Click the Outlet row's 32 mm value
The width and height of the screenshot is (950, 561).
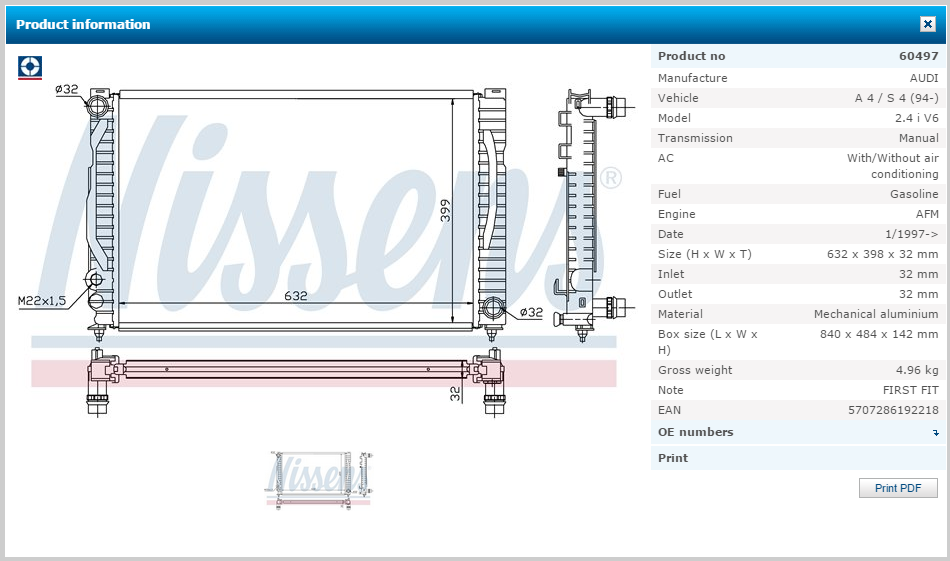tap(918, 294)
